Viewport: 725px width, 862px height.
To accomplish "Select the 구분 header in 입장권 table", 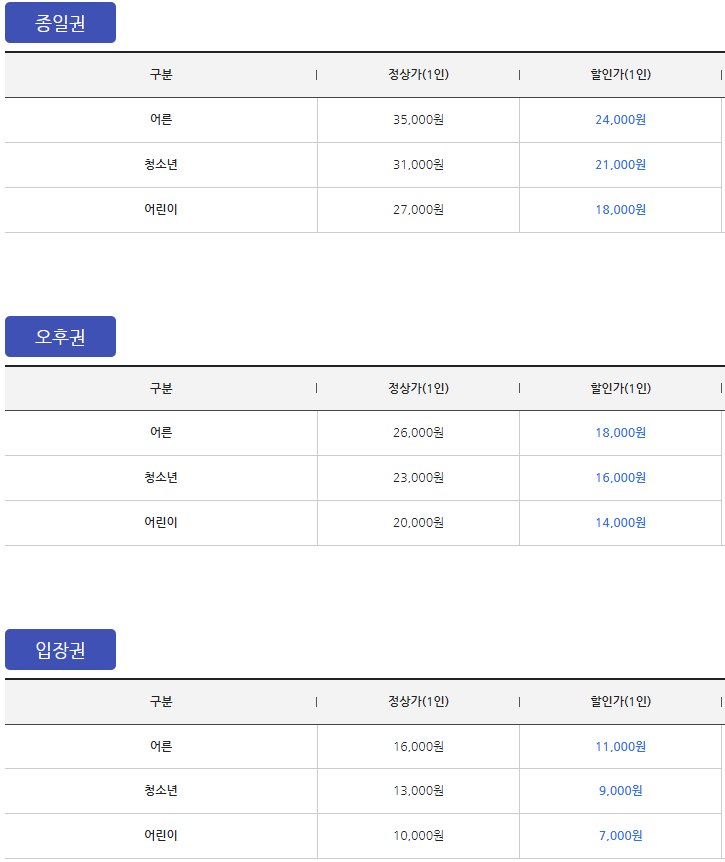I will 161,701.
